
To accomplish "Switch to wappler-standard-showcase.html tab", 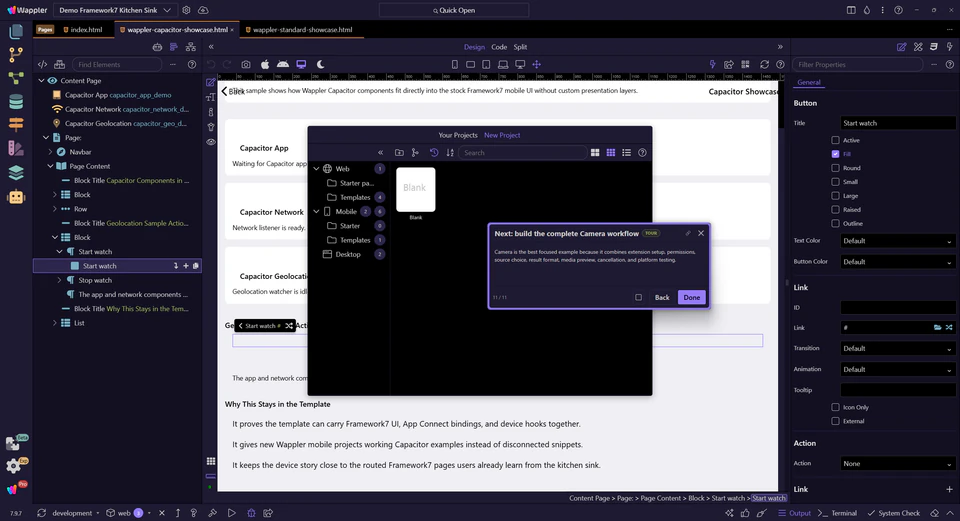I will pos(299,29).
